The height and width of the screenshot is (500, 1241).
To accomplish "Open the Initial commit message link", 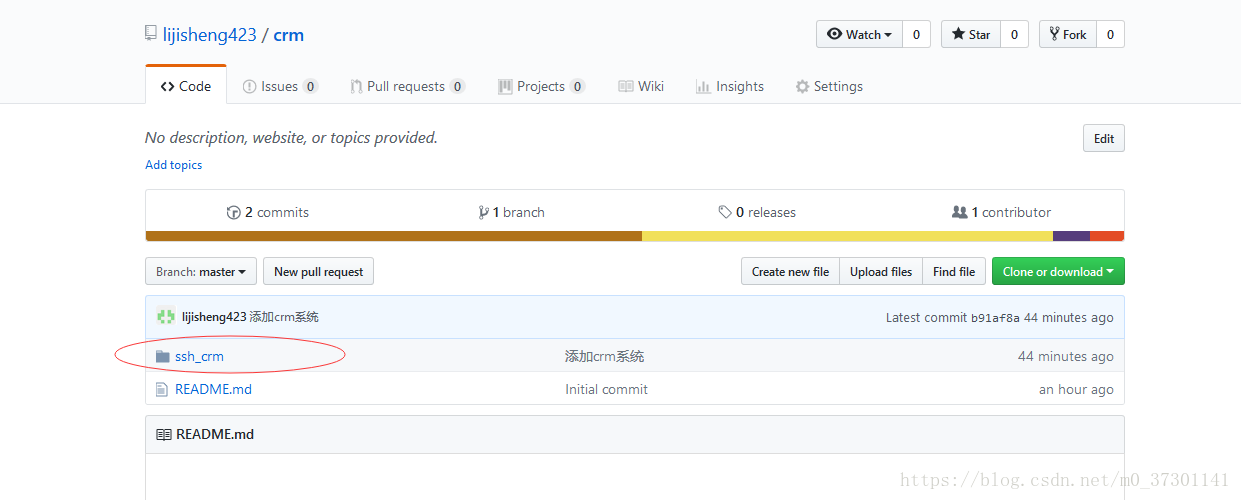I will click(606, 389).
